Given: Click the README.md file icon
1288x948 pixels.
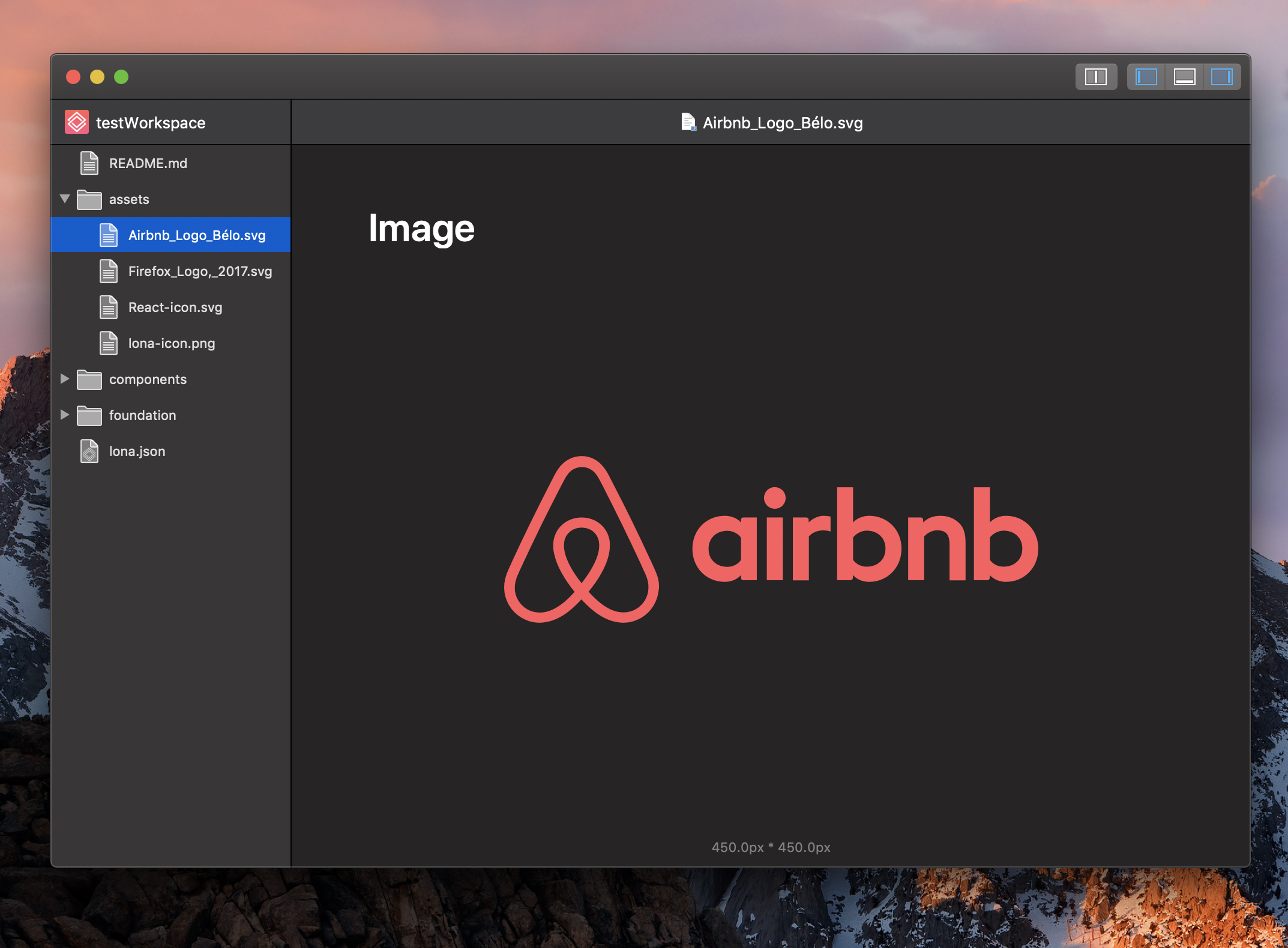Looking at the screenshot, I should pos(89,163).
